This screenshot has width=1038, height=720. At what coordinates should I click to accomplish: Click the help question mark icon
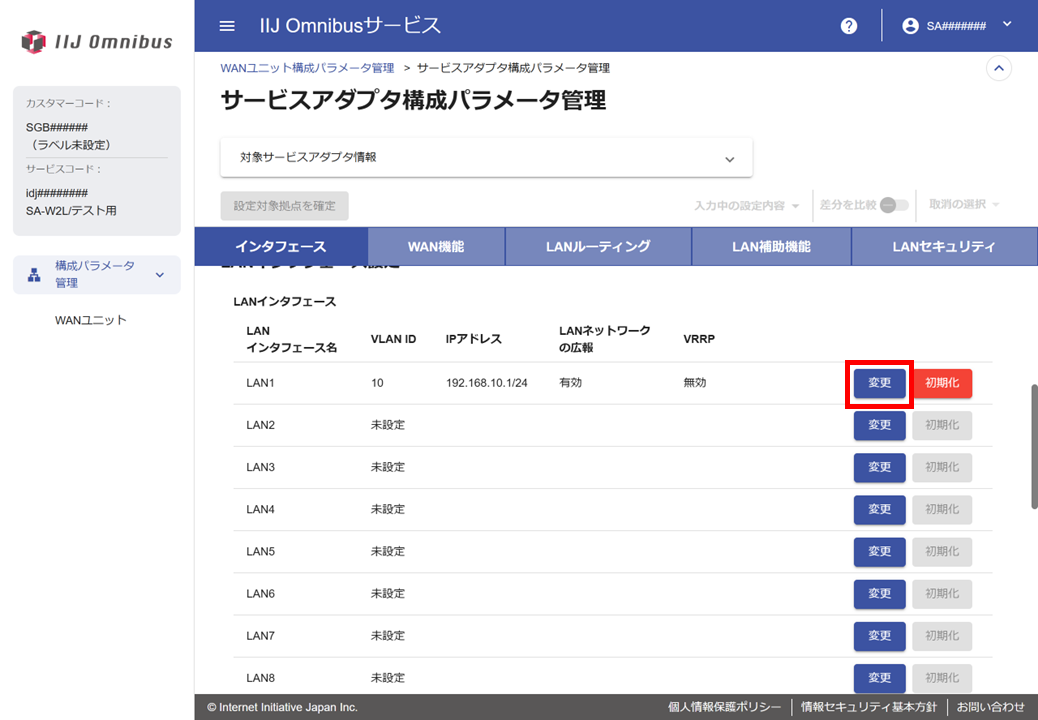click(849, 26)
